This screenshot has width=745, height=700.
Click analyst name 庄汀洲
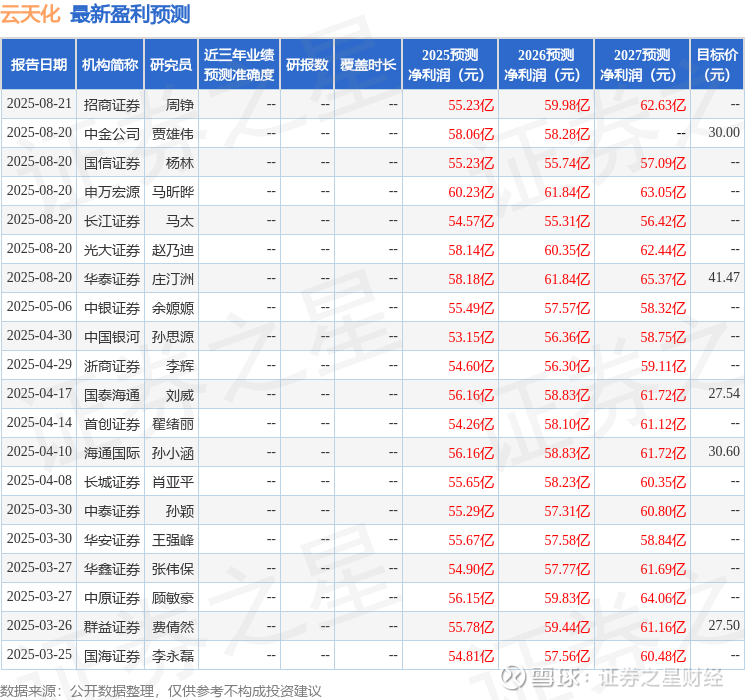click(172, 278)
